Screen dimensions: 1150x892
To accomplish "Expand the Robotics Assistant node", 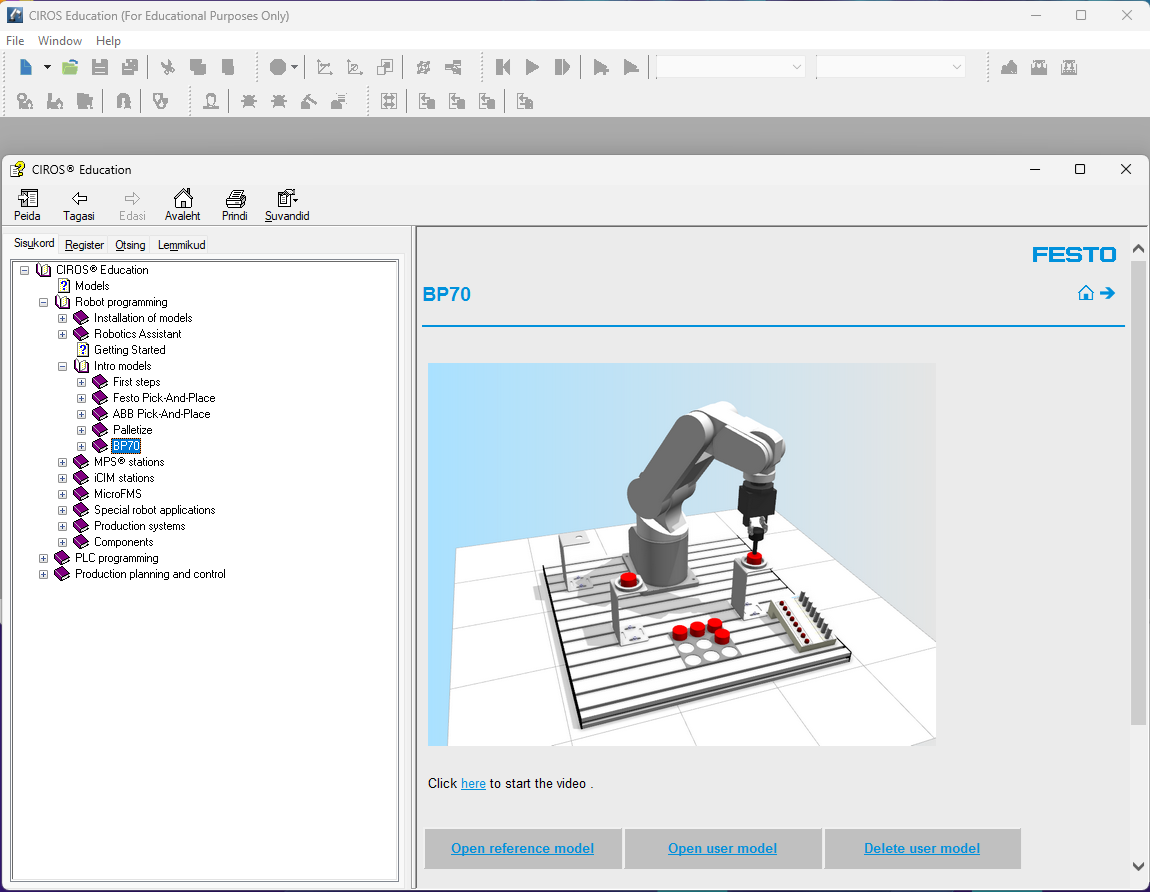I will (x=62, y=334).
